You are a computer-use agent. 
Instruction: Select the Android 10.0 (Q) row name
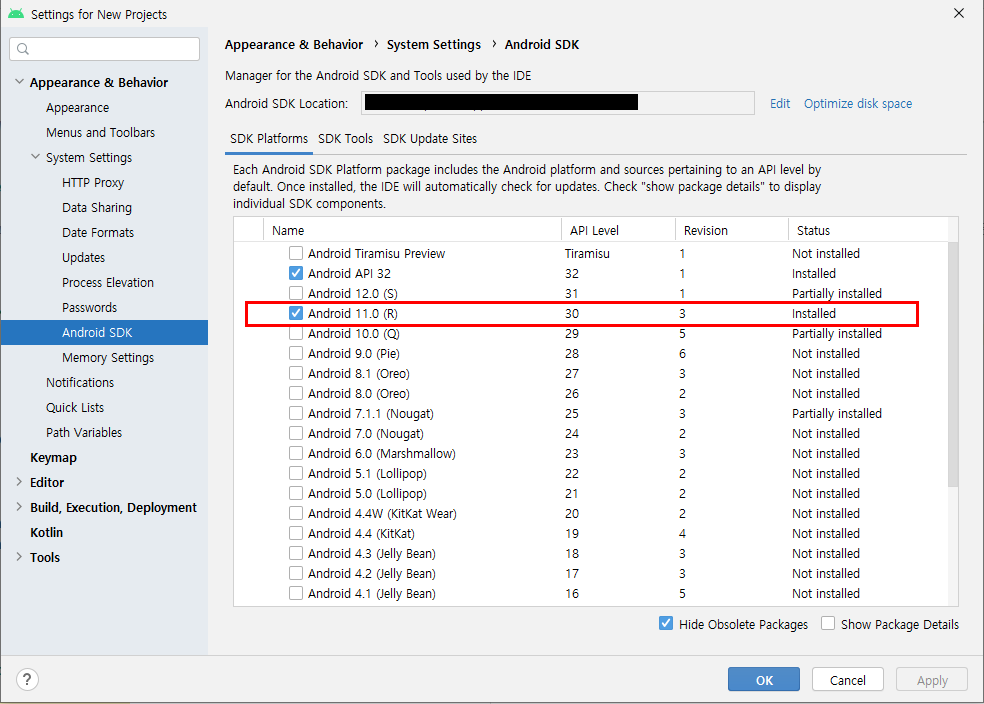point(353,334)
